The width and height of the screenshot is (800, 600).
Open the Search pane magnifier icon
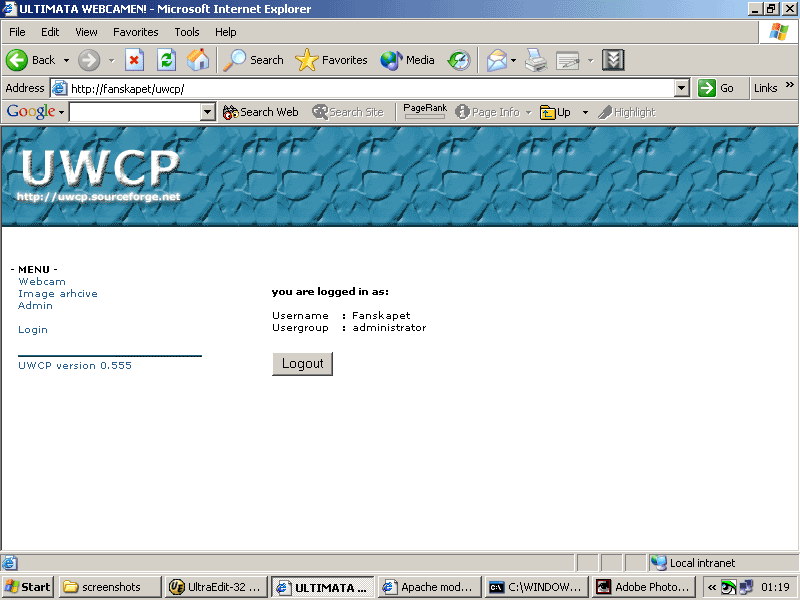[234, 60]
